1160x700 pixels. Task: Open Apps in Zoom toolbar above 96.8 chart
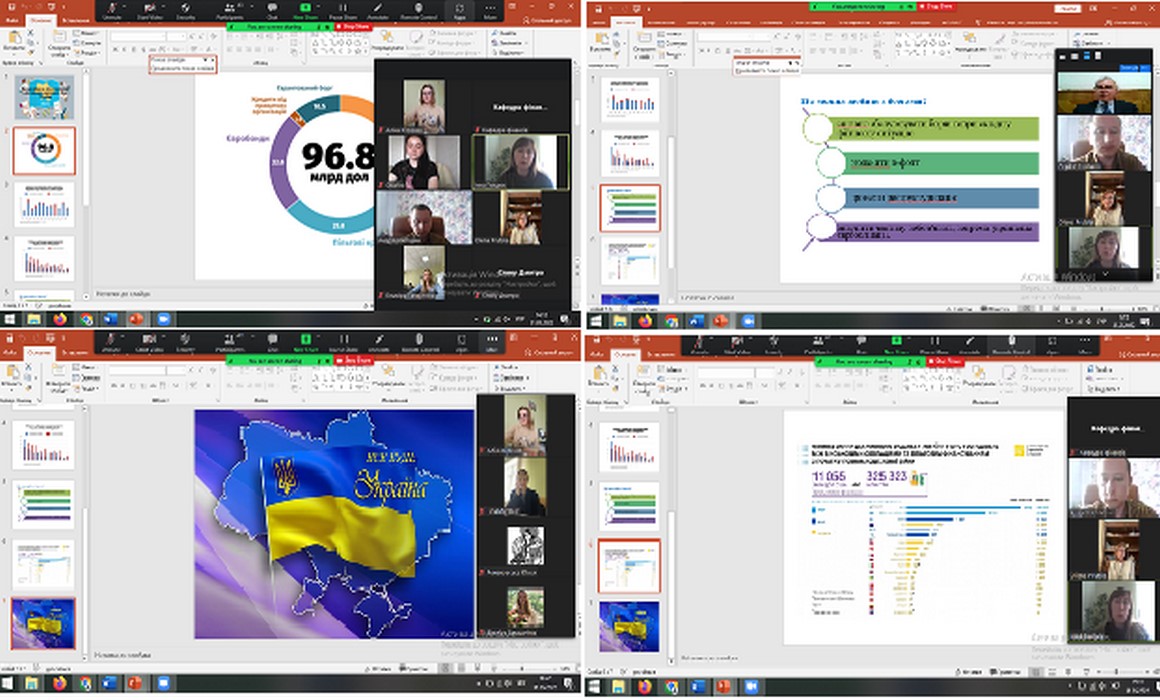pyautogui.click(x=459, y=9)
